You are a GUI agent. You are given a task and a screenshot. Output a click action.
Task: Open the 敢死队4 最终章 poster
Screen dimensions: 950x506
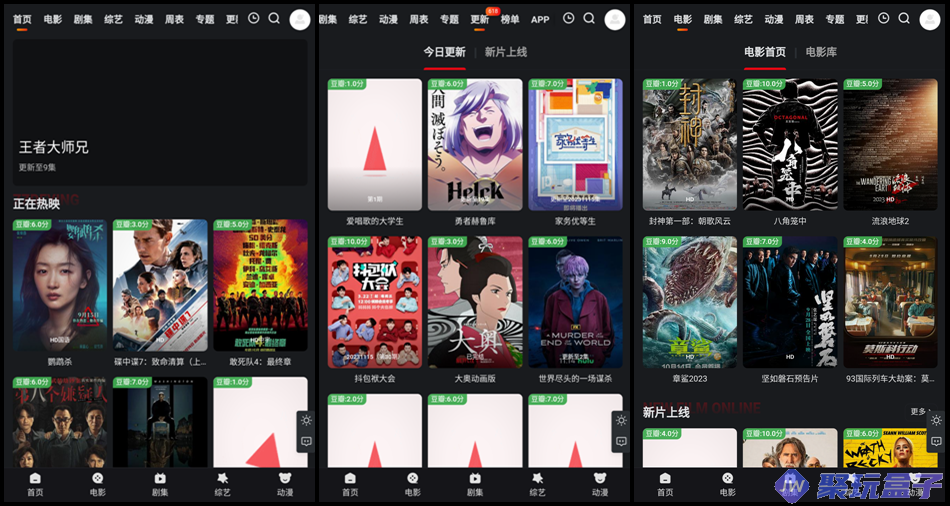261,285
